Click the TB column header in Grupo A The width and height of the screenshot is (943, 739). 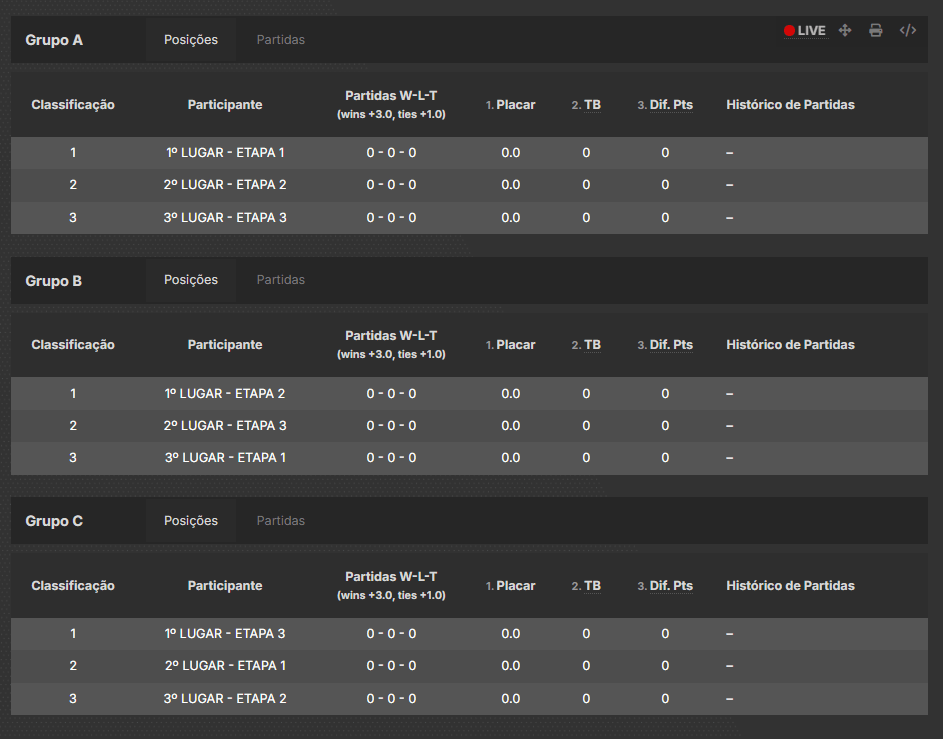pos(592,105)
